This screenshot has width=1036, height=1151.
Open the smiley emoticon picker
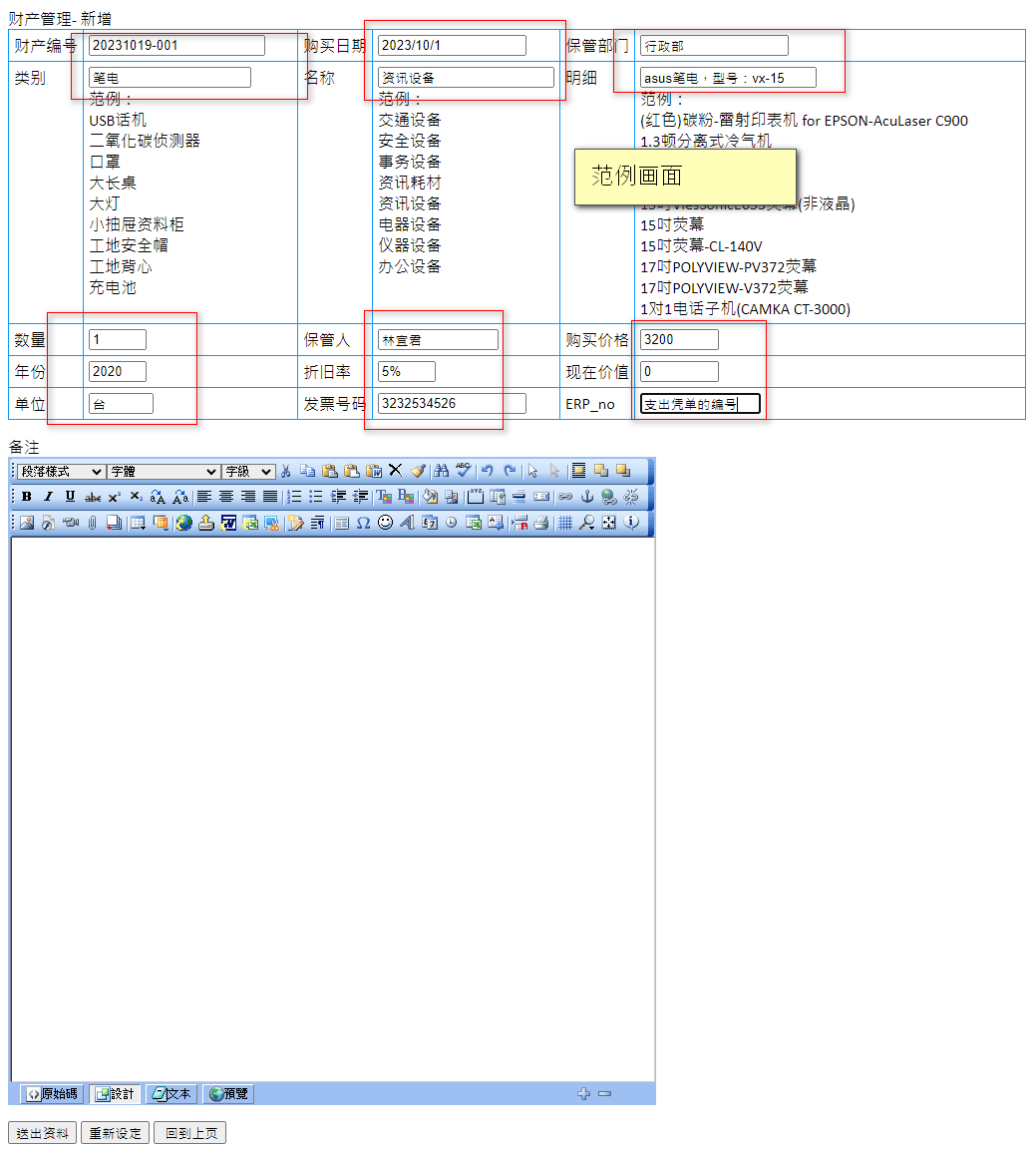click(x=385, y=522)
